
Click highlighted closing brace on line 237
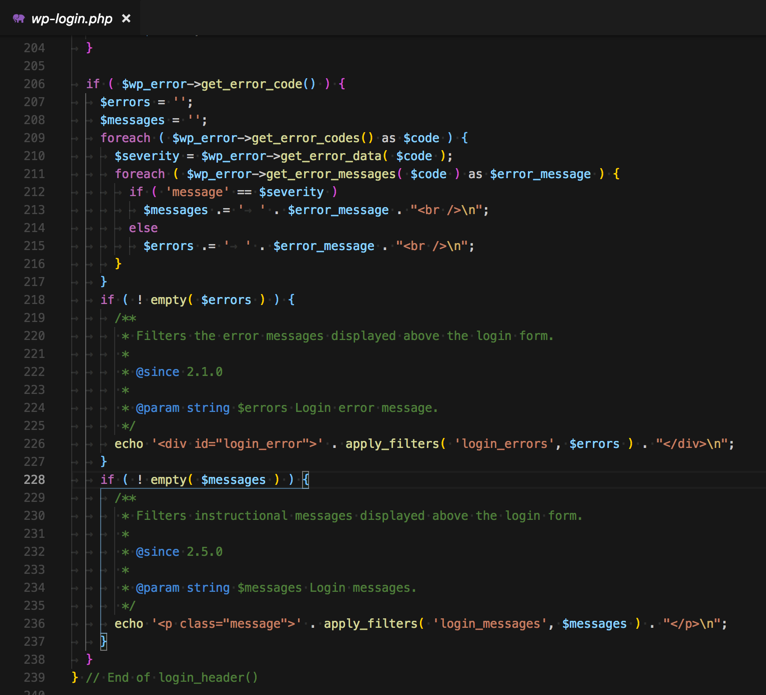[104, 642]
